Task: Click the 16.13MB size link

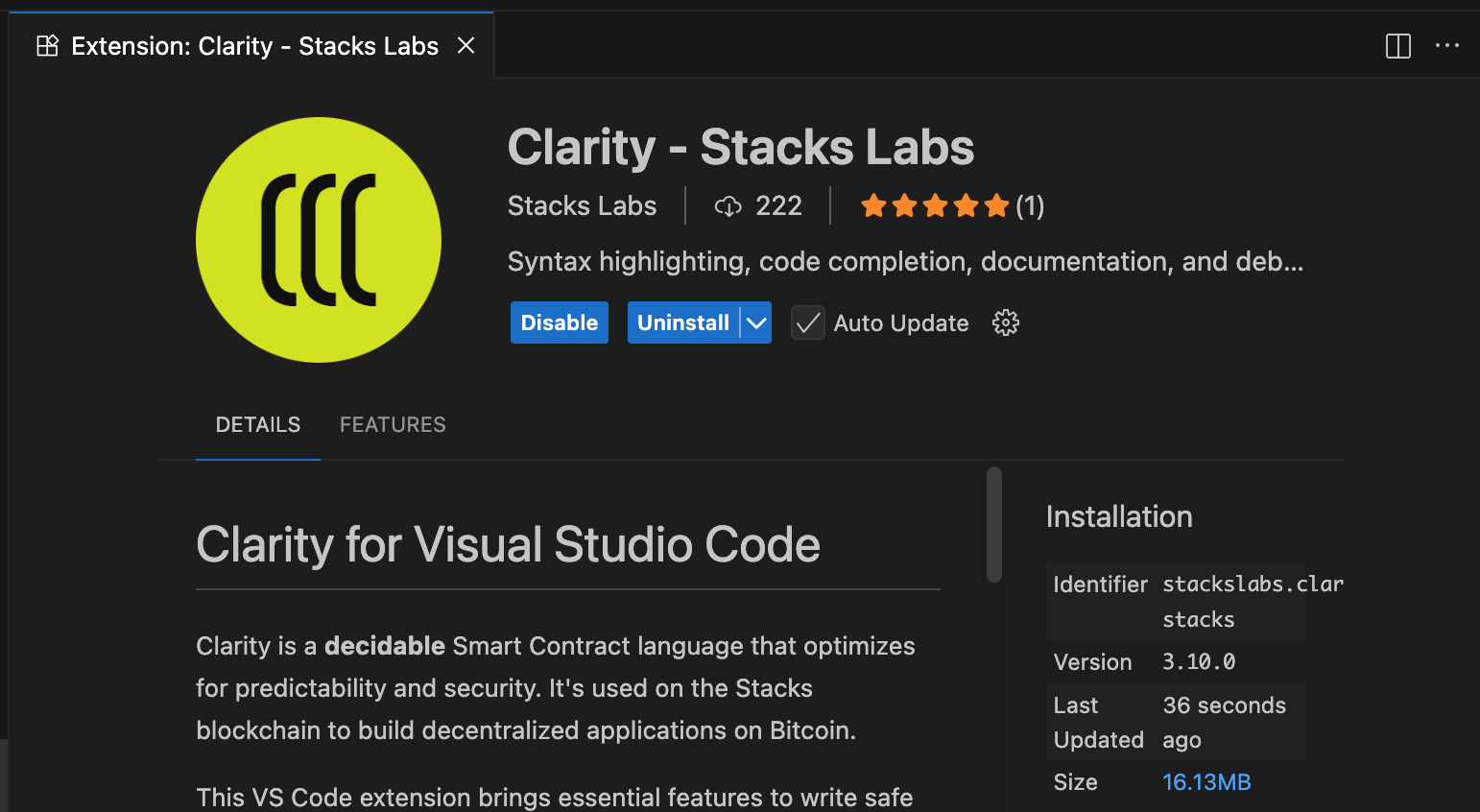Action: [1206, 782]
